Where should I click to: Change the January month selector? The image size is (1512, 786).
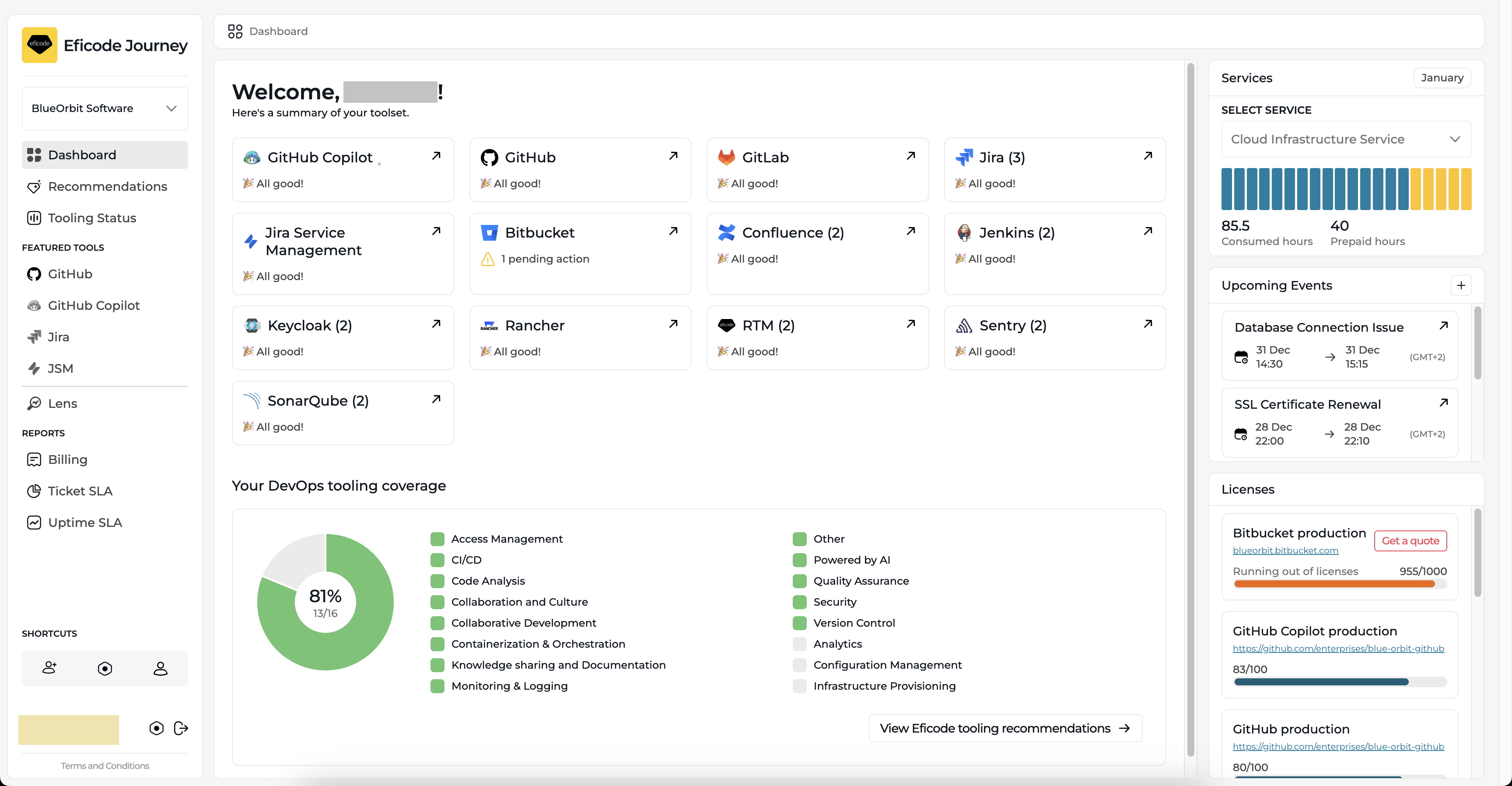[1442, 77]
